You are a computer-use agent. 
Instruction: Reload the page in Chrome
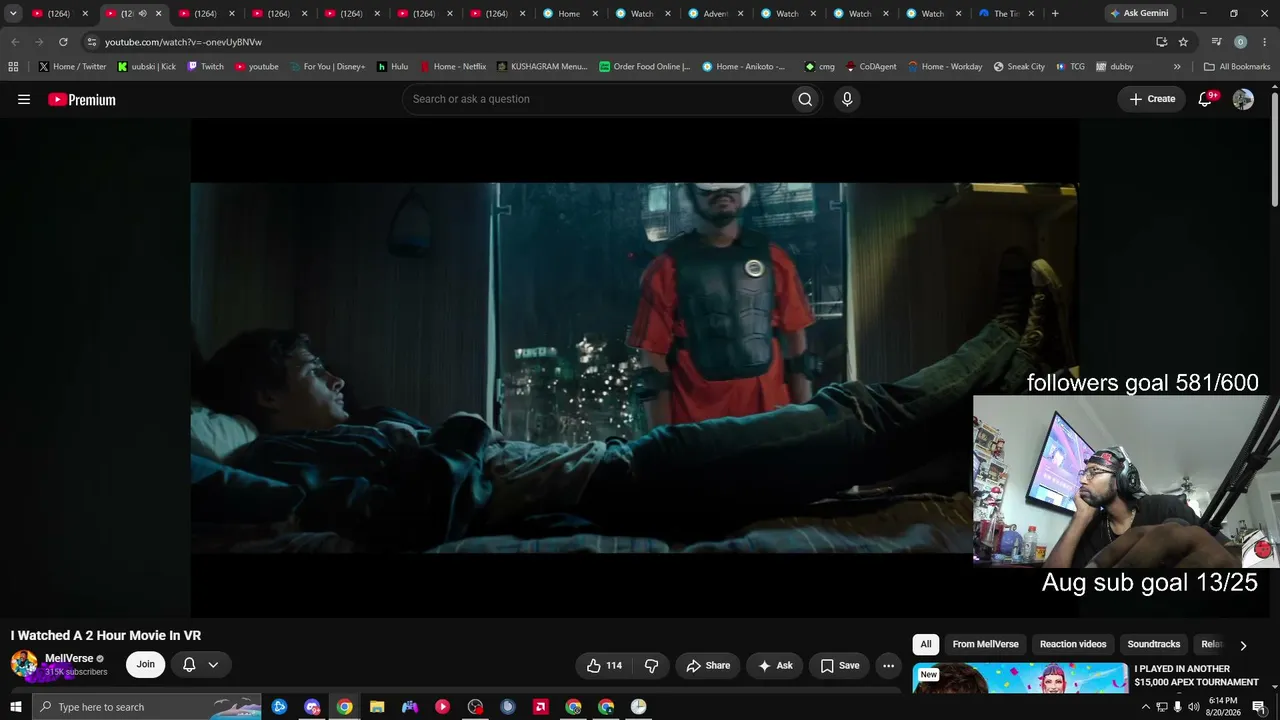[63, 42]
